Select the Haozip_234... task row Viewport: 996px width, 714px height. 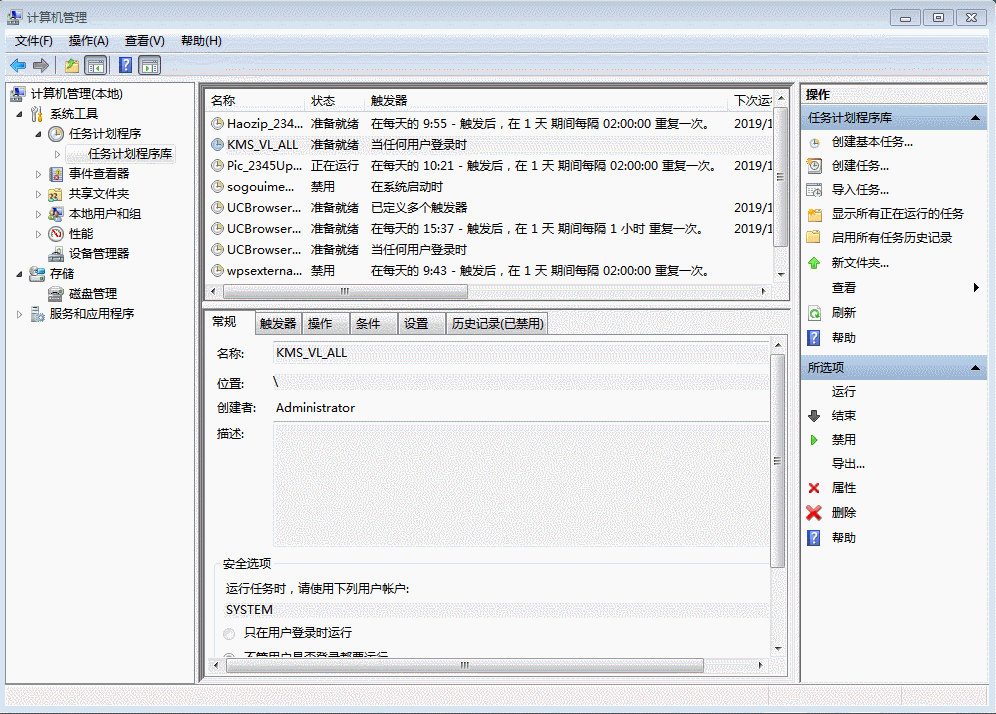click(489, 124)
